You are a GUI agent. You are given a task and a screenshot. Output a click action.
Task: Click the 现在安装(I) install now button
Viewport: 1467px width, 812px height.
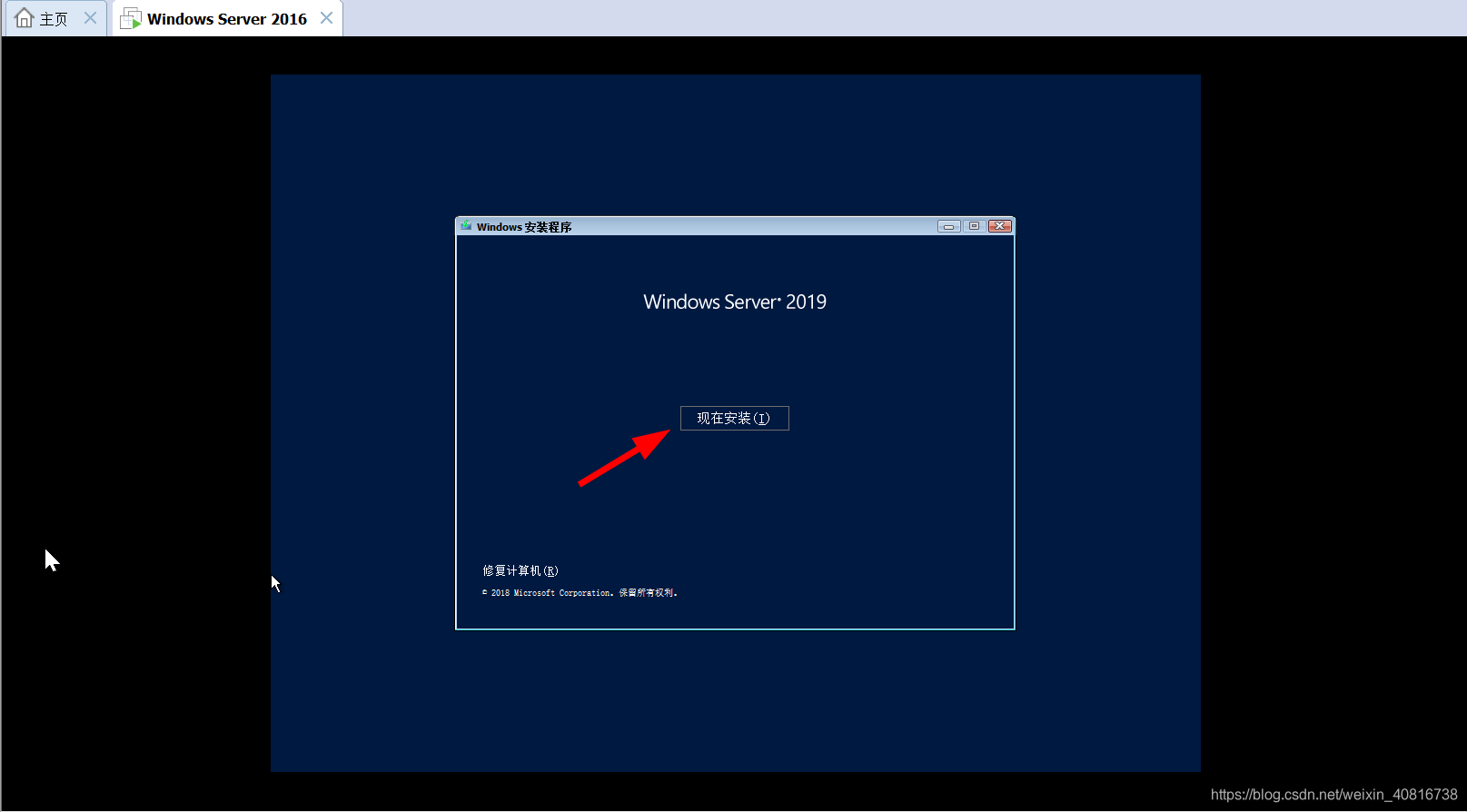734,418
